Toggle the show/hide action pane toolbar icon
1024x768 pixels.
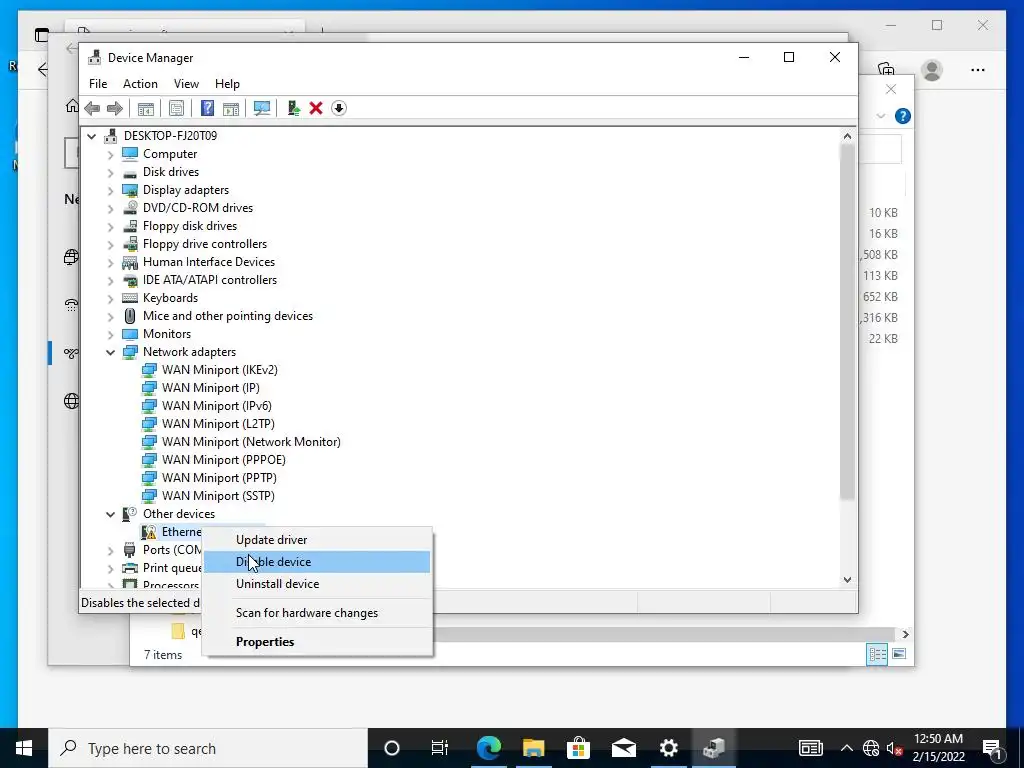coord(231,108)
